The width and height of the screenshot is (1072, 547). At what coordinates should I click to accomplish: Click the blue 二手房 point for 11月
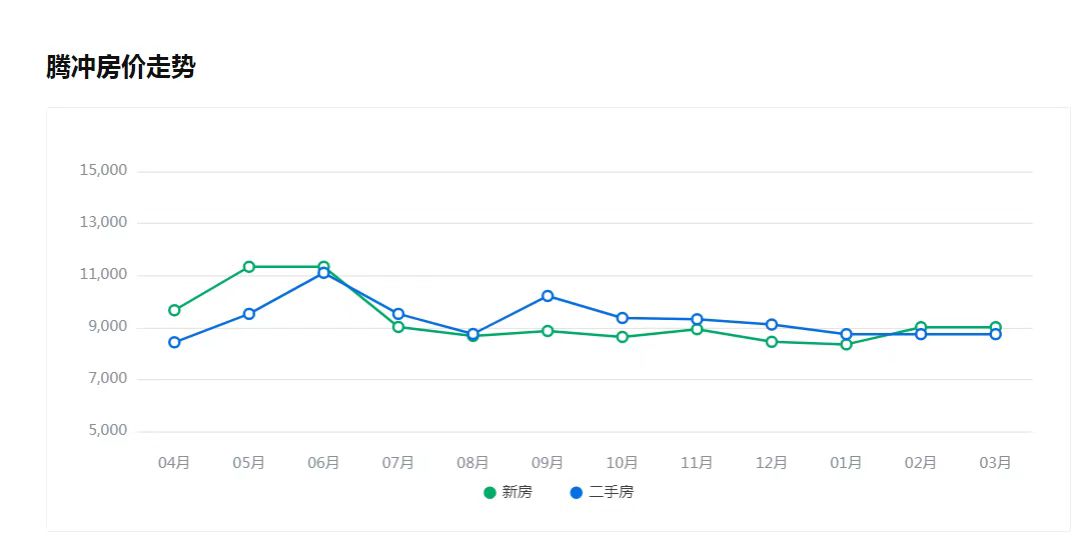(x=697, y=320)
